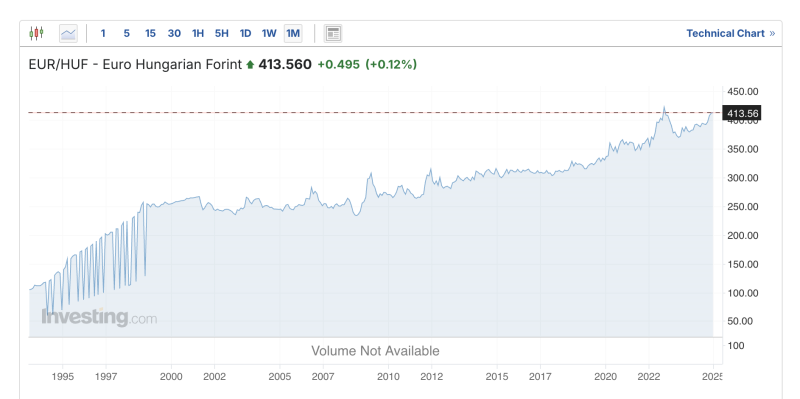Click the EUR/HUF Euro Hungarian Forint title
The image size is (800, 399).
[135, 65]
